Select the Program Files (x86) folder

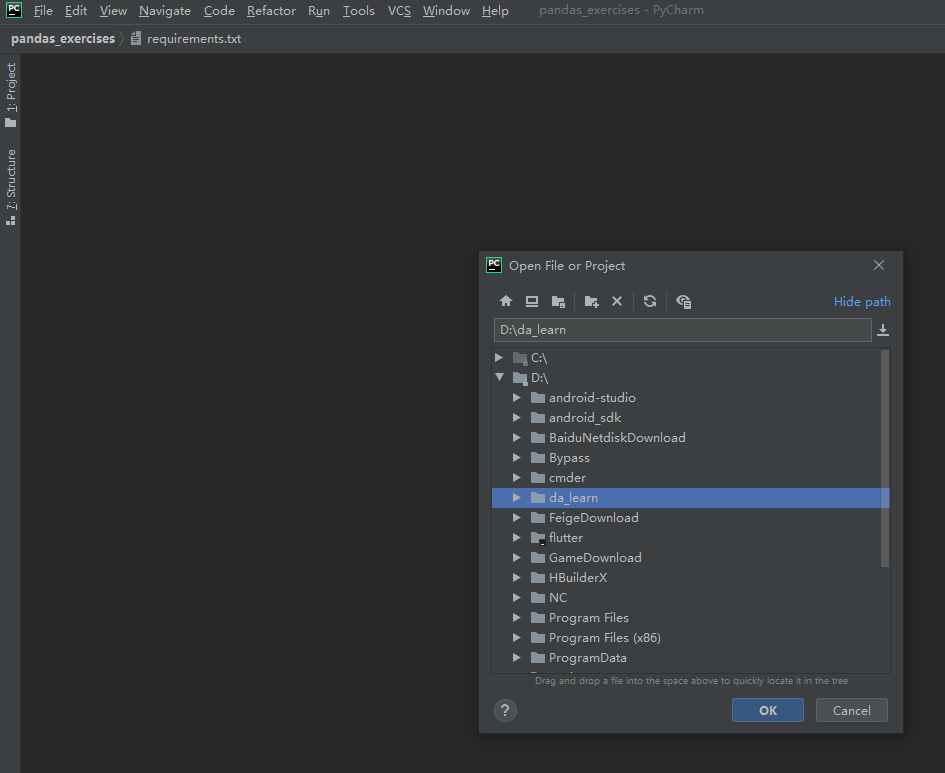(x=686, y=637)
